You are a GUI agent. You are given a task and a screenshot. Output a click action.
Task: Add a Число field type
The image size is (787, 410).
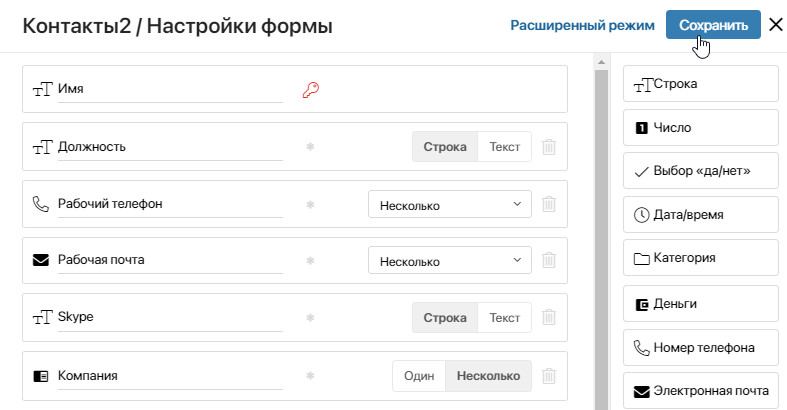pyautogui.click(x=701, y=127)
